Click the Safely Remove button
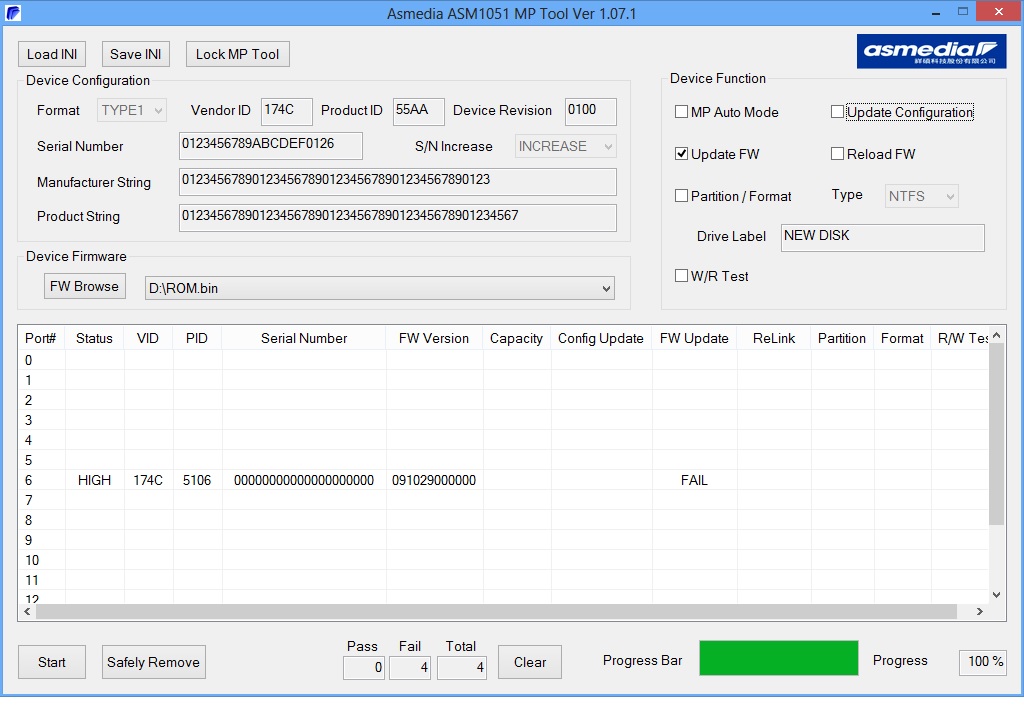The height and width of the screenshot is (720, 1024). (x=153, y=662)
